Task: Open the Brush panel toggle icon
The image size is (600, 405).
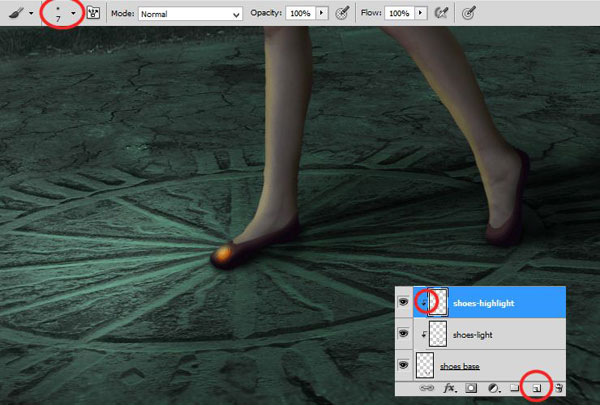Action: point(93,13)
